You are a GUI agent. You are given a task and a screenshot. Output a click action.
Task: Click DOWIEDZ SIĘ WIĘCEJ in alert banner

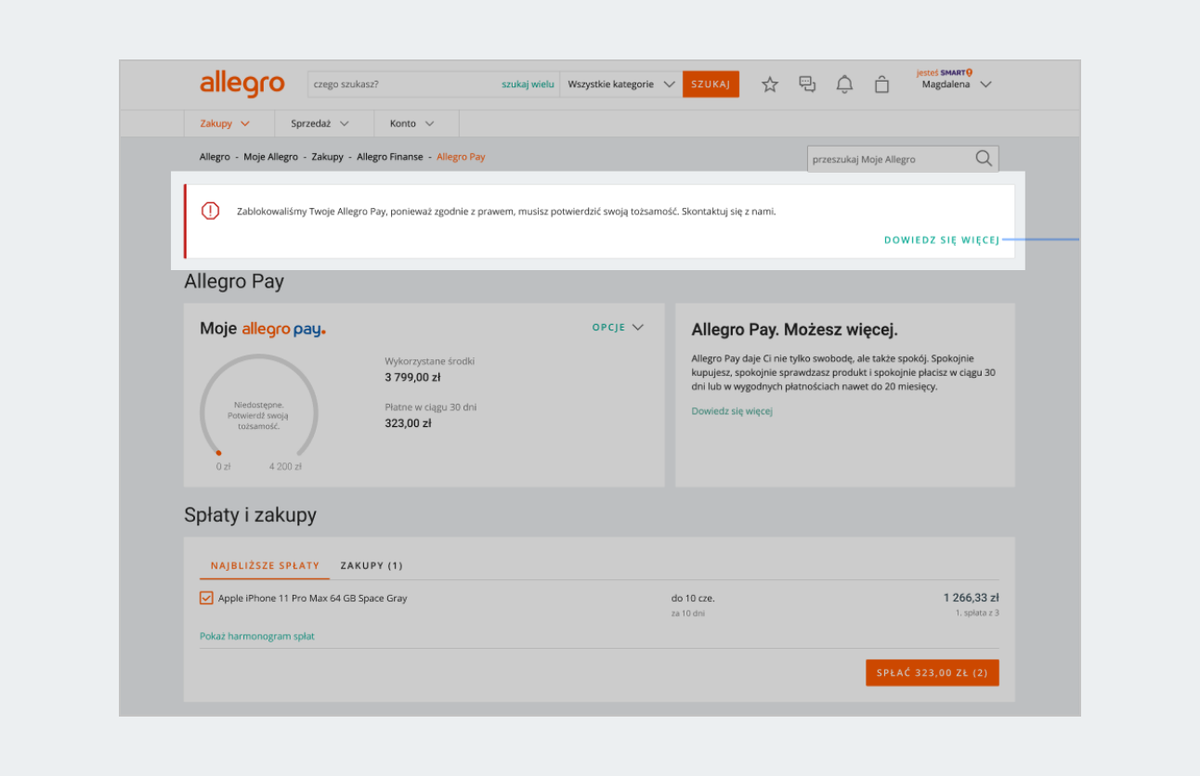point(942,240)
